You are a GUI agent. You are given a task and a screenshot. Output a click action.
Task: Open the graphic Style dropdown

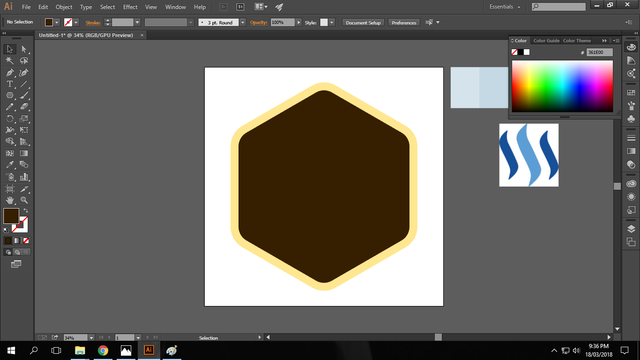point(332,22)
